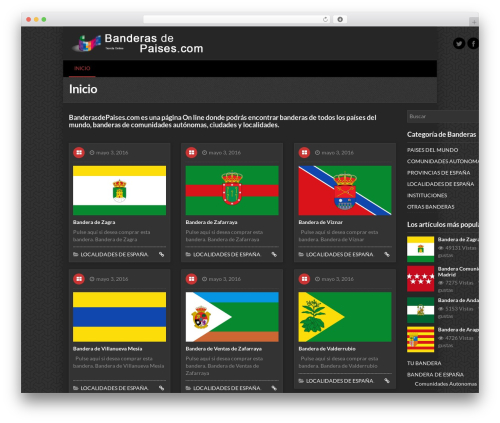The height and width of the screenshot is (423, 500).
Task: Open the Bandera de Villanueva Mesía title link
Action: point(107,349)
